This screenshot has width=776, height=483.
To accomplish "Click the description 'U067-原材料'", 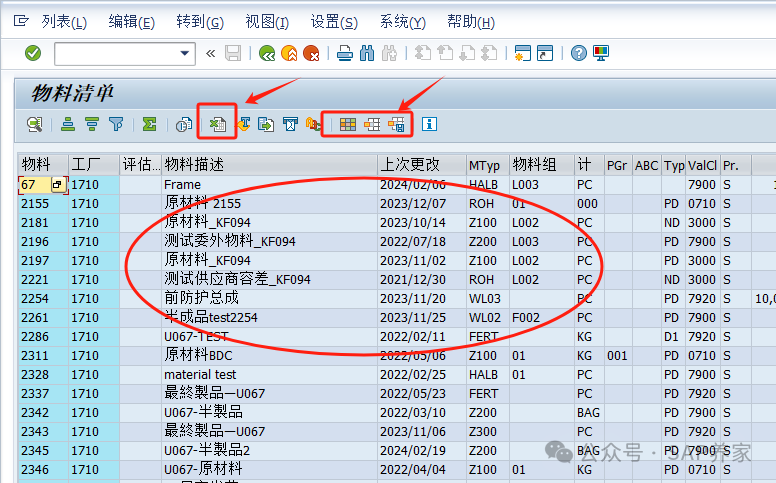I will pos(203,469).
